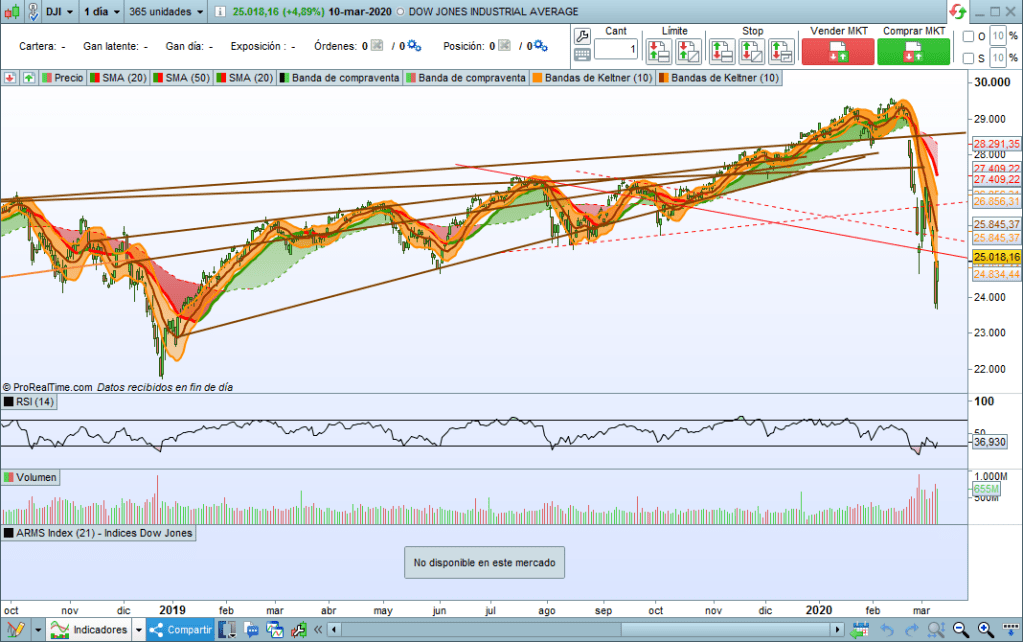Image resolution: width=1023 pixels, height=642 pixels.
Task: Toggle the Precio indicator label
Action: [62, 78]
